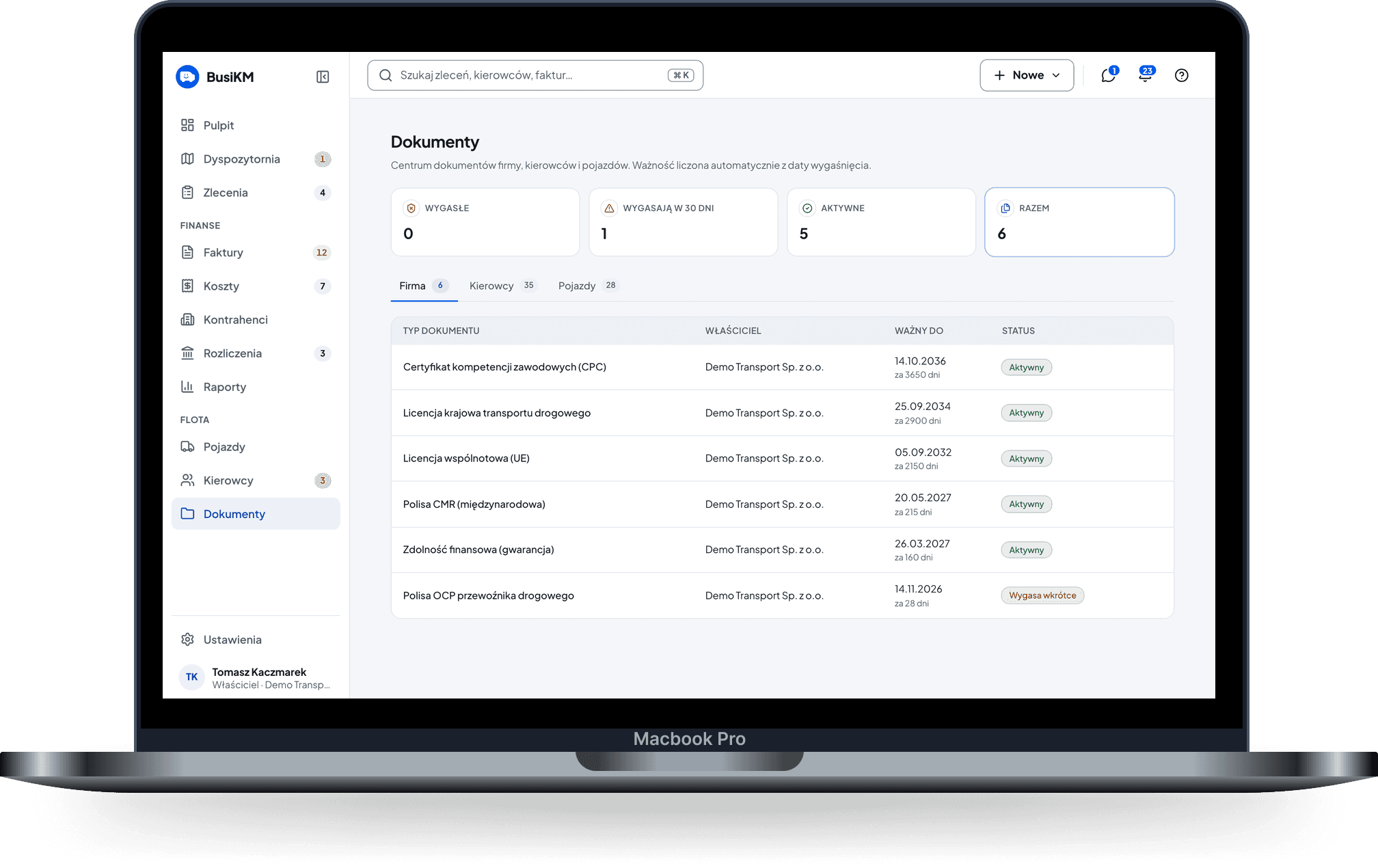Image resolution: width=1378 pixels, height=868 pixels.
Task: Open help question mark icon
Action: [1181, 75]
